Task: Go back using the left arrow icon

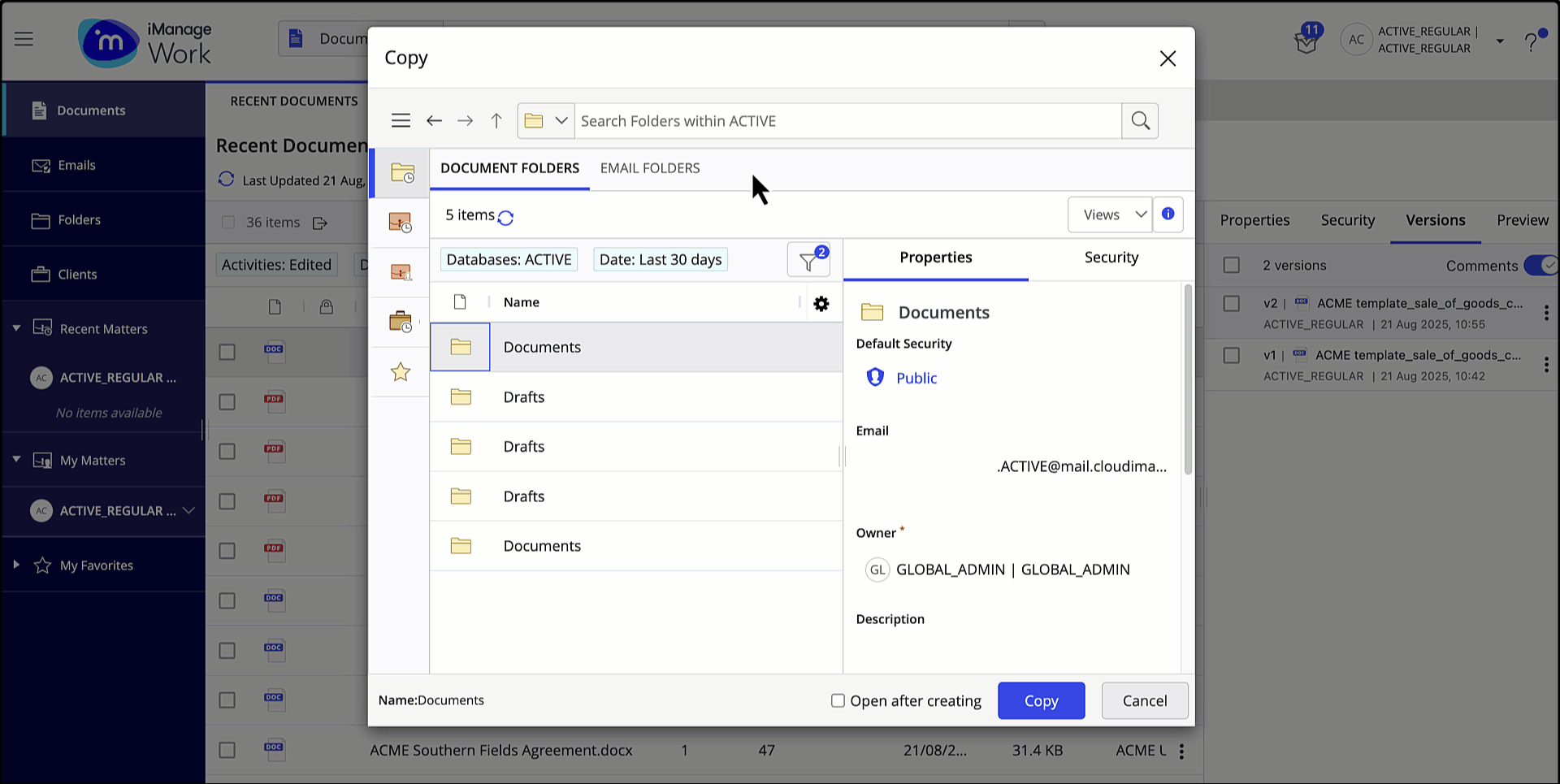Action: [x=434, y=121]
